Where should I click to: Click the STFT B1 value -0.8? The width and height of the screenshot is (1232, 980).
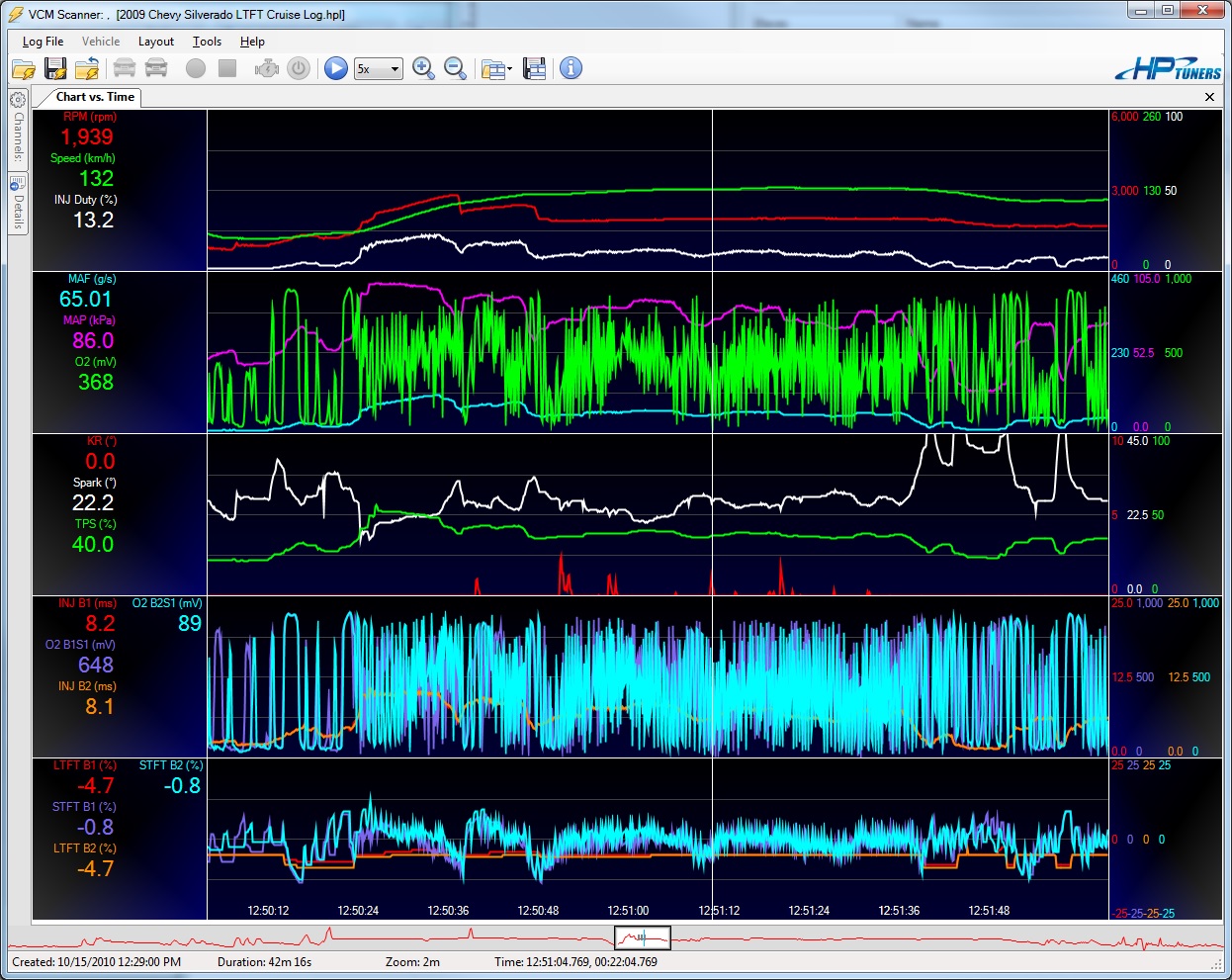coord(95,828)
